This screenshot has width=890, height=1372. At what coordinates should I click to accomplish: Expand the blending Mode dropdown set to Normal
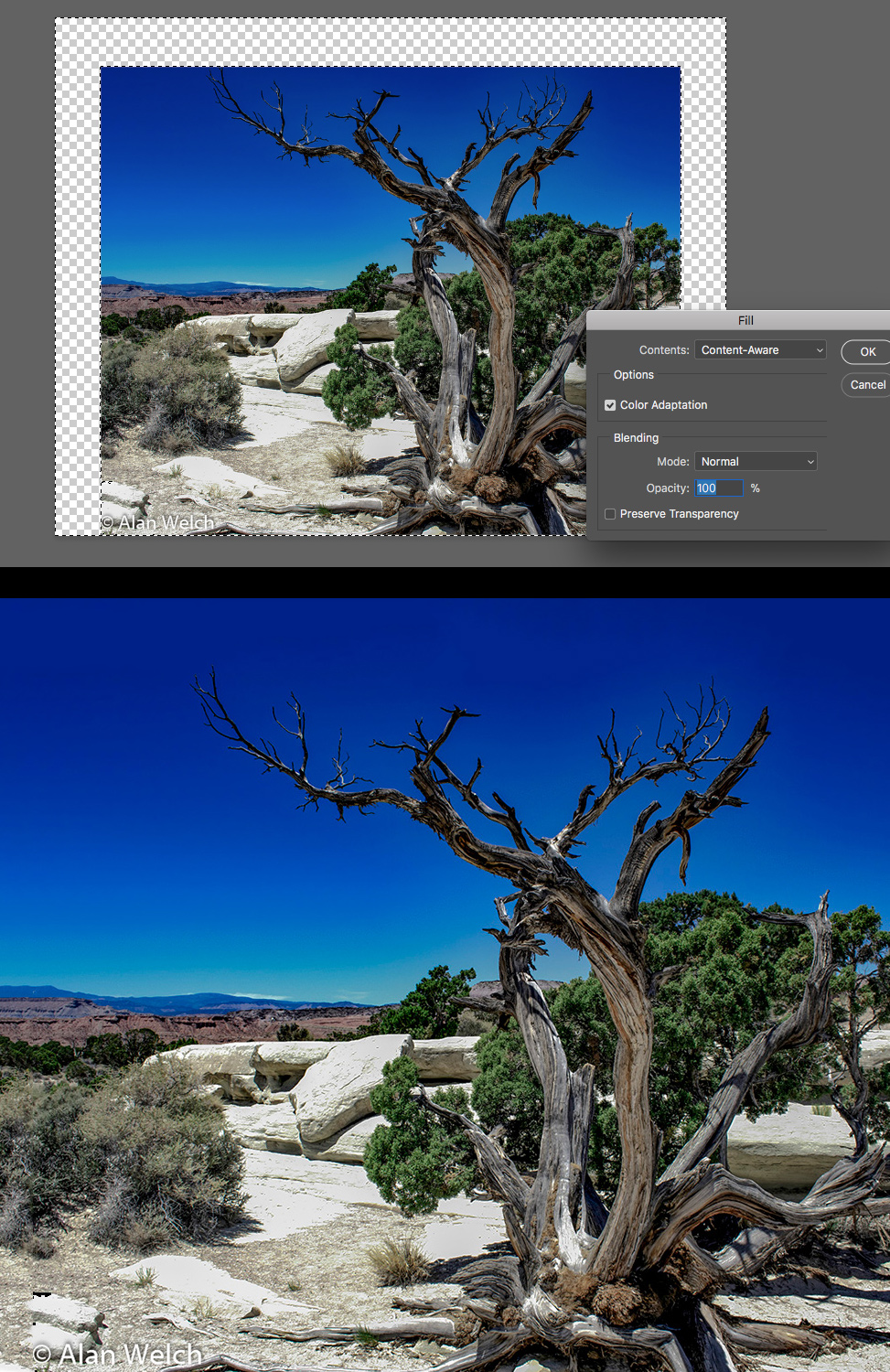[756, 462]
